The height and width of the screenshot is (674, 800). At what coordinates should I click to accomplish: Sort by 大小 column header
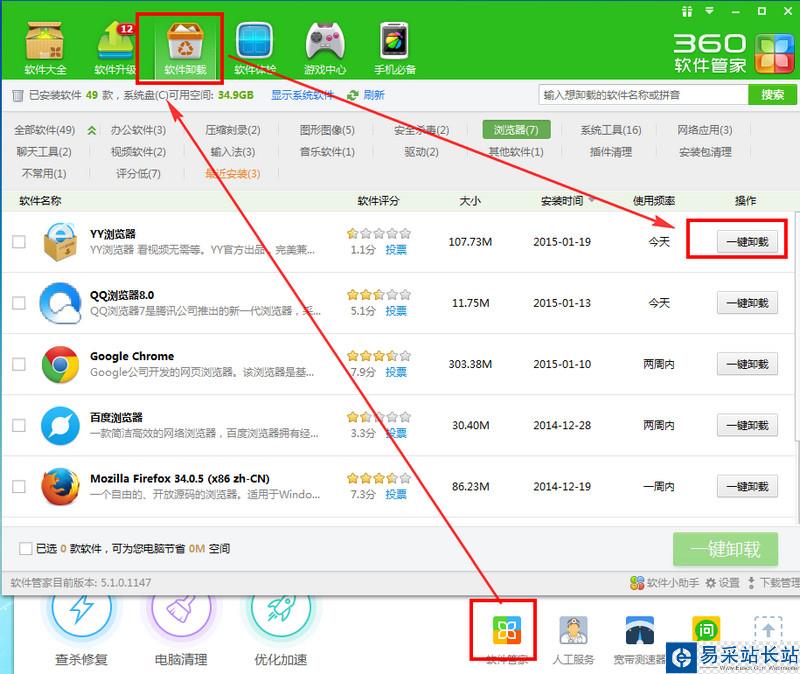click(470, 201)
